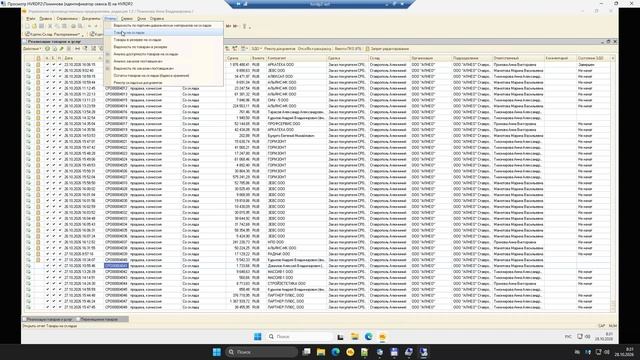Open Edge in the remote session taskbar
This screenshot has height=360, width=640.
point(369,336)
